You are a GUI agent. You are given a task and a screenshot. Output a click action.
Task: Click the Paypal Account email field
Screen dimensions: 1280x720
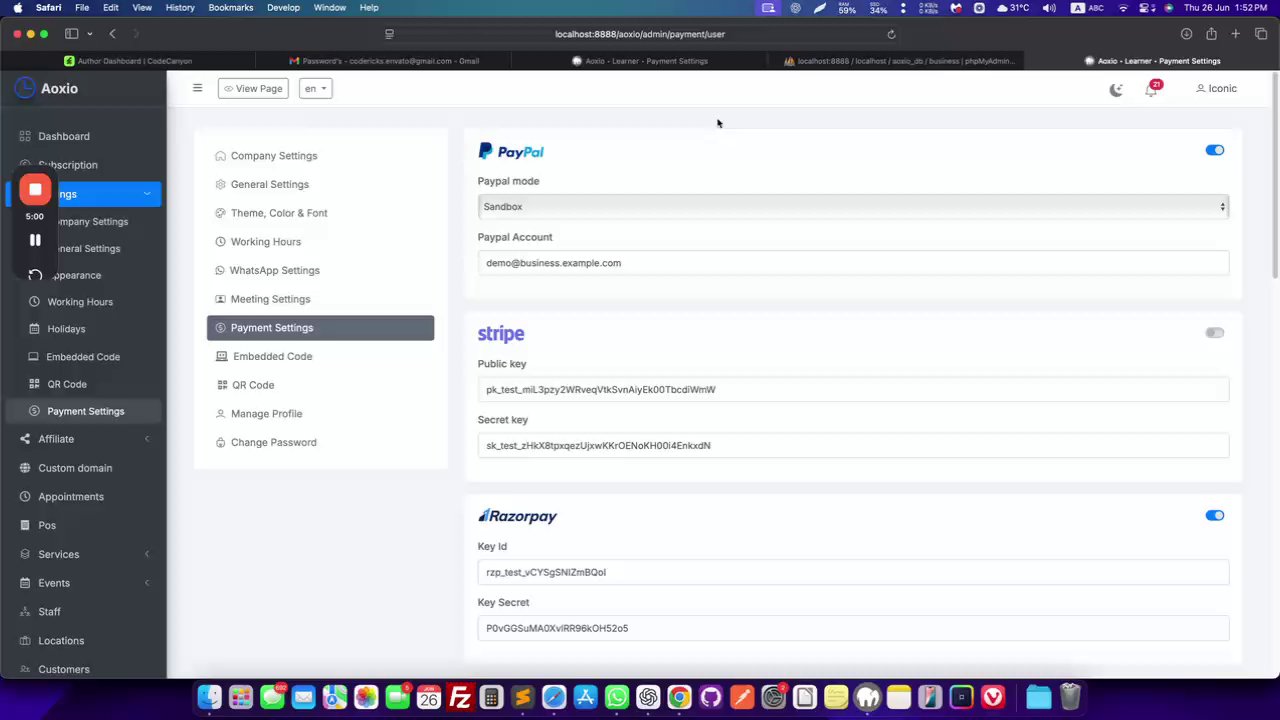coord(853,263)
